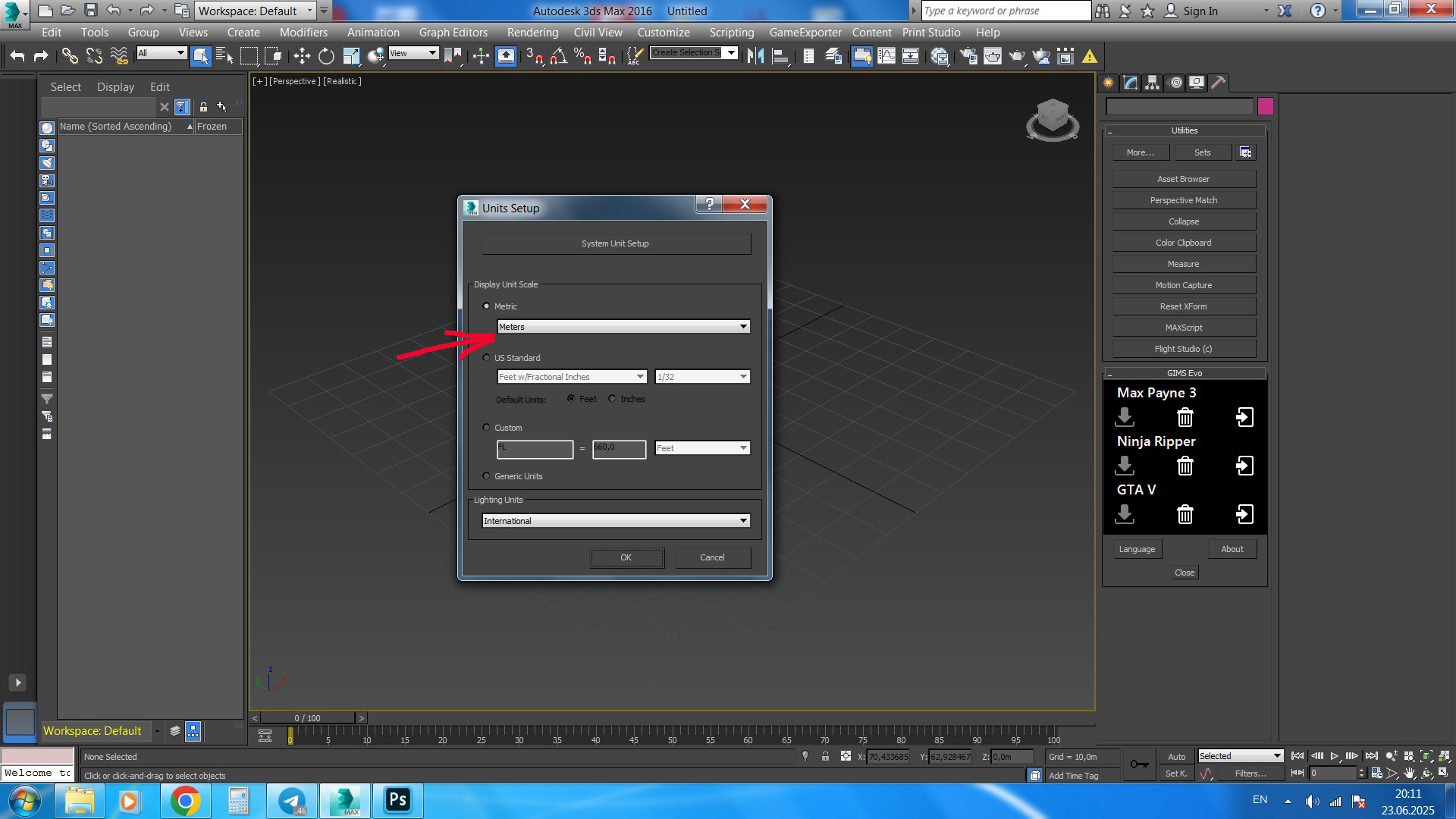This screenshot has width=1456, height=819.
Task: Click the magenta object color swatch
Action: click(1265, 106)
